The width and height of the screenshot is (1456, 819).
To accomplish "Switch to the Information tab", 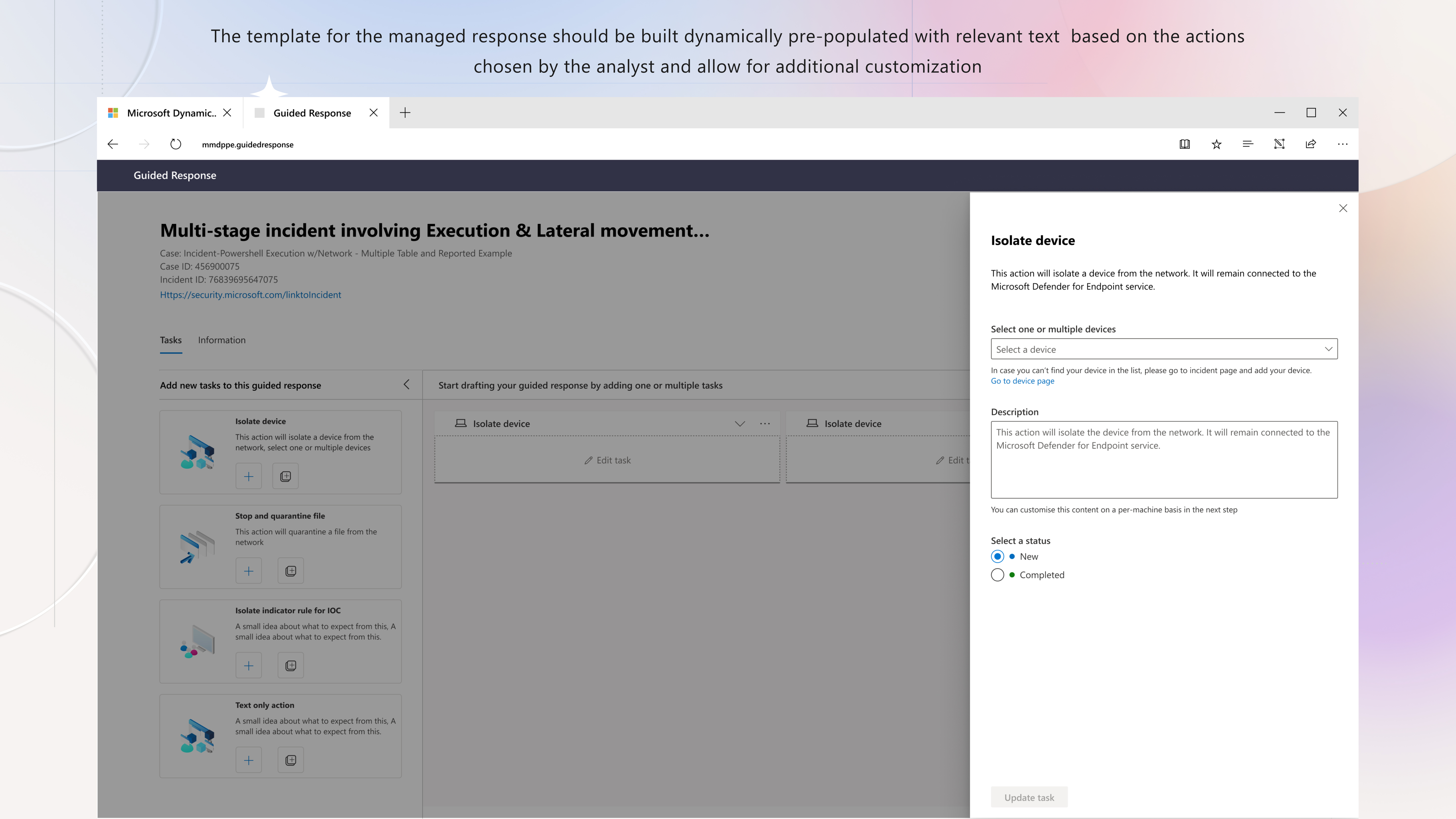I will tap(222, 340).
